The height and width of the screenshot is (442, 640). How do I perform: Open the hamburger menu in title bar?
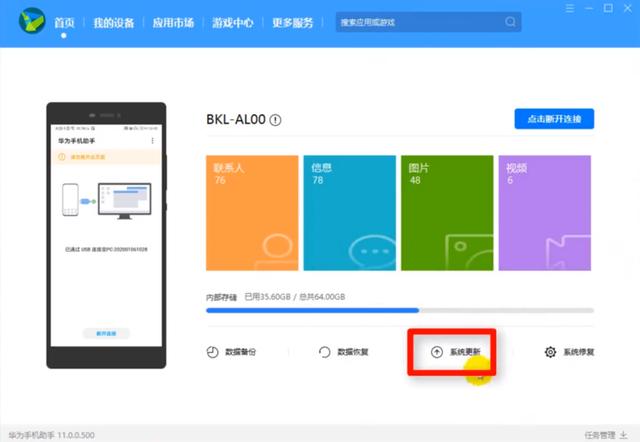click(570, 8)
